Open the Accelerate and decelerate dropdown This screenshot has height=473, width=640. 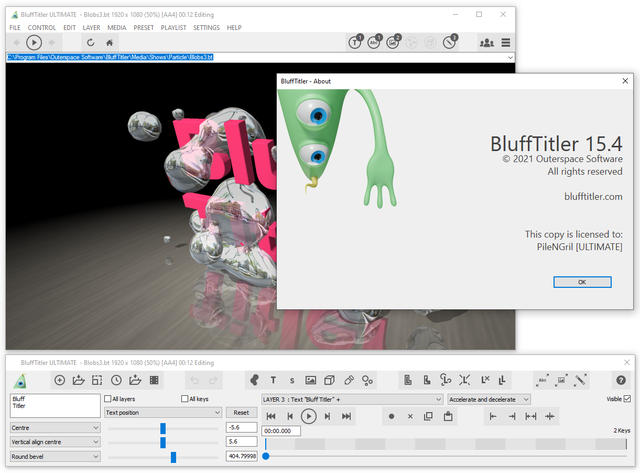[489, 399]
